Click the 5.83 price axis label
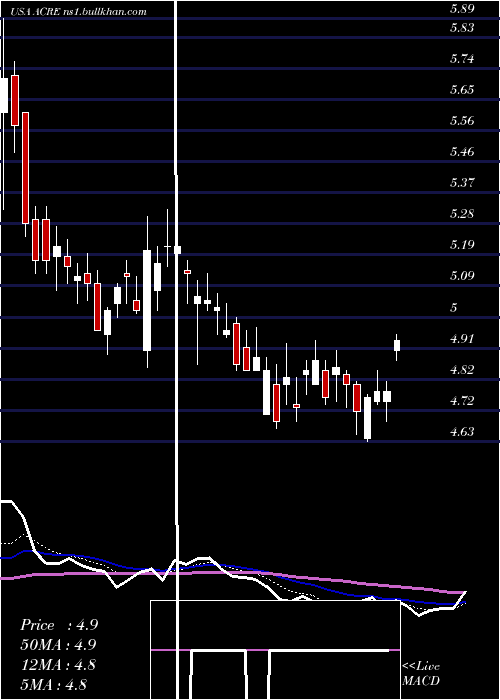Viewport: 500px width, 700px height. (x=462, y=28)
